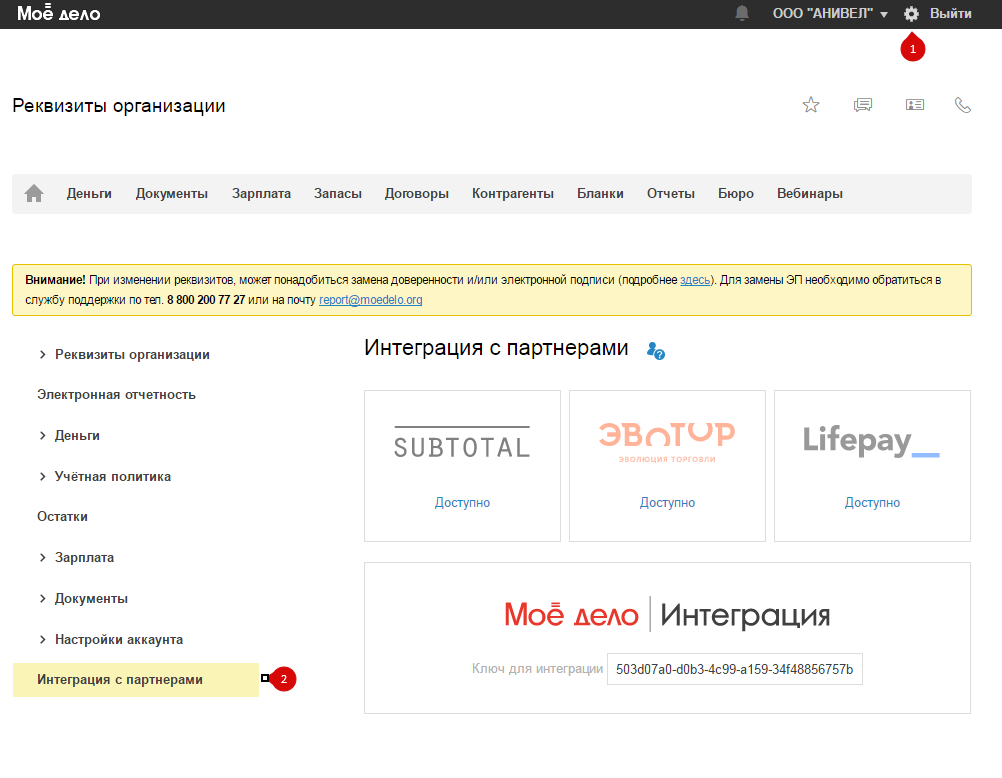Screen dimensions: 1002x778
Task: Click the Эвотор partner logo
Action: (x=667, y=442)
